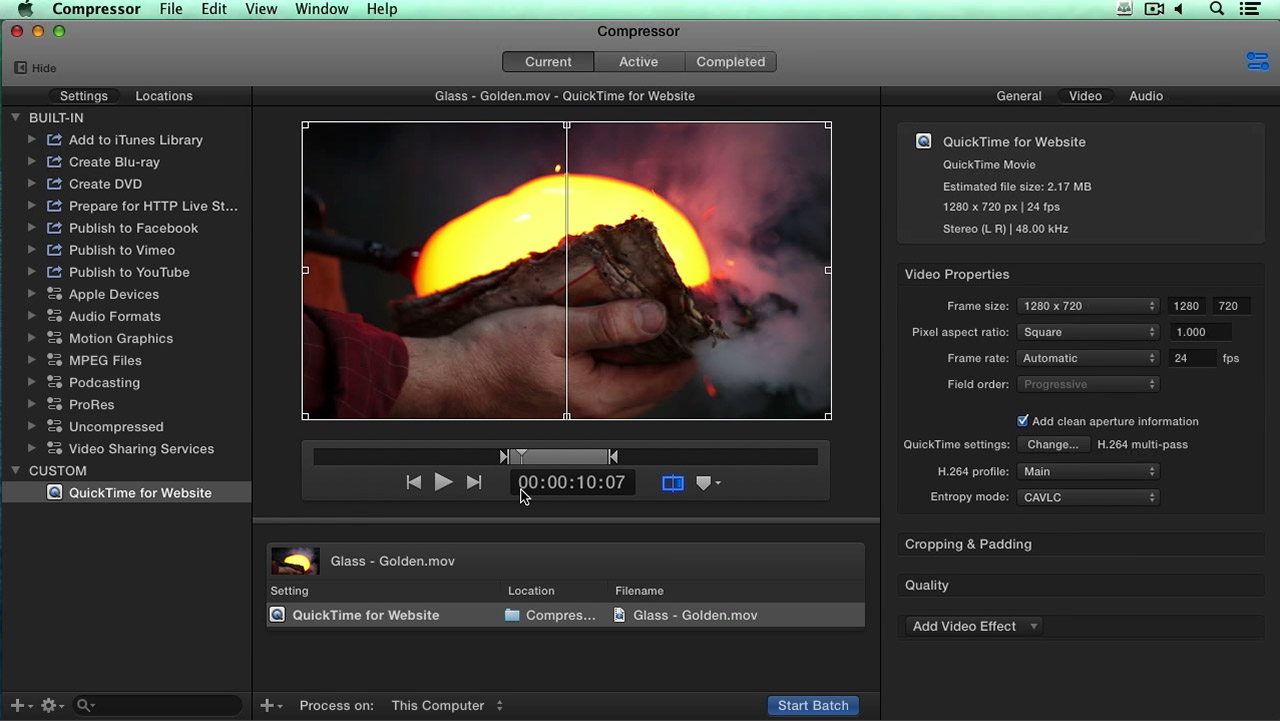Click the Compressor location folder icon
This screenshot has width=1280, height=721.
click(x=512, y=615)
